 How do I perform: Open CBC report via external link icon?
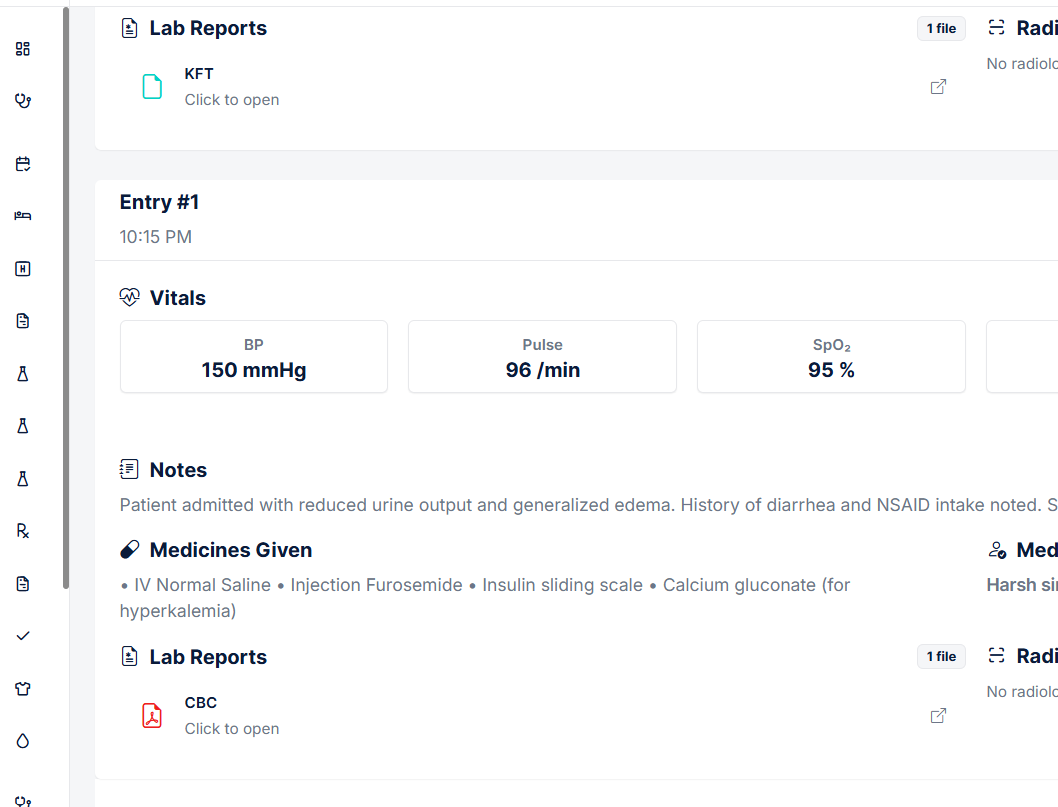[938, 716]
